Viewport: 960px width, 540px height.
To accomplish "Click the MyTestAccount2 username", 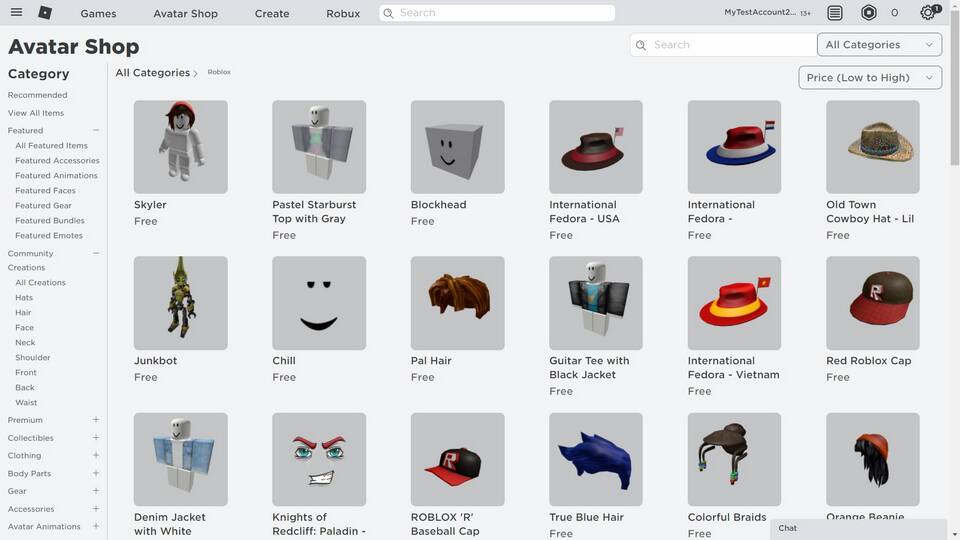I will tap(760, 12).
